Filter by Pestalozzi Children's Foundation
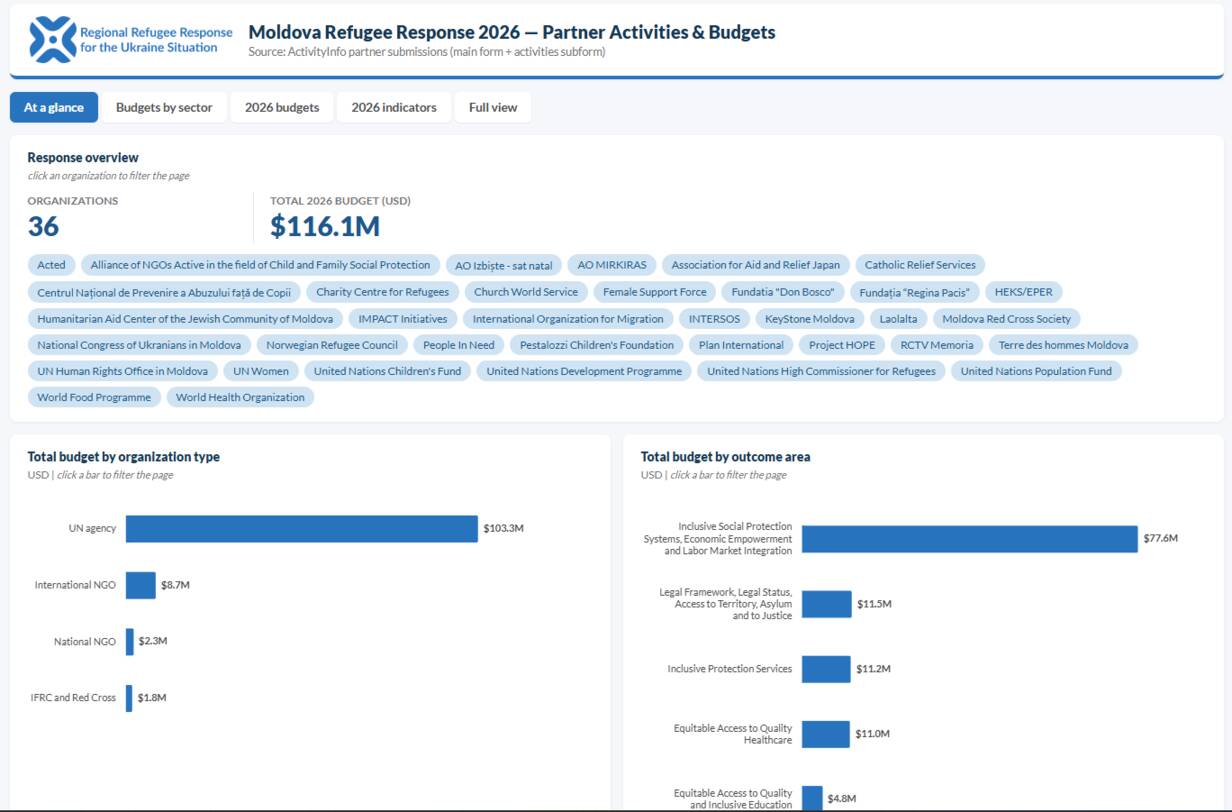 (x=597, y=345)
